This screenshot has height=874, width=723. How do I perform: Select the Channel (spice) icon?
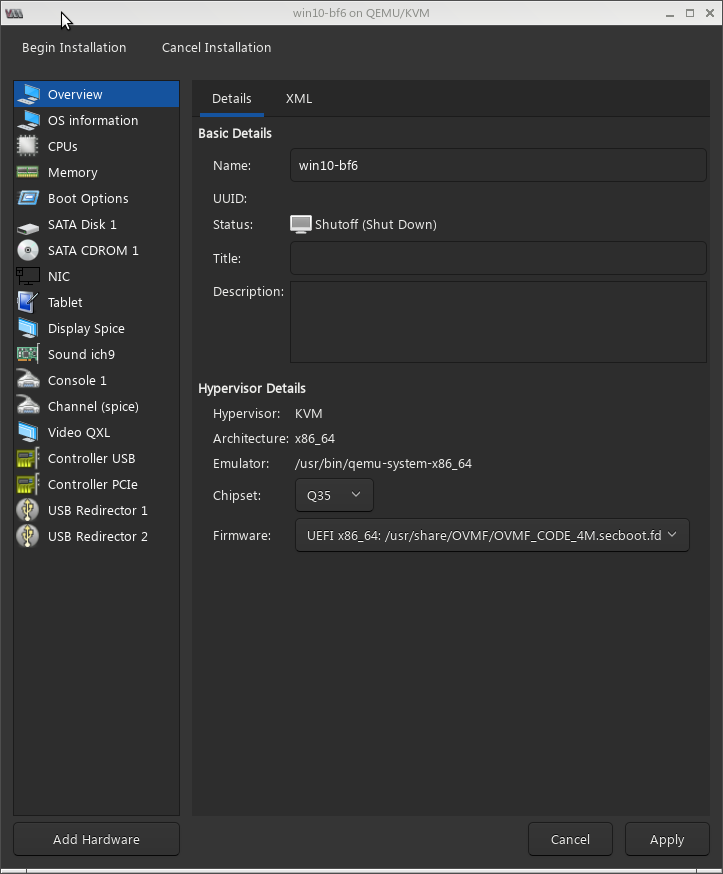point(28,406)
